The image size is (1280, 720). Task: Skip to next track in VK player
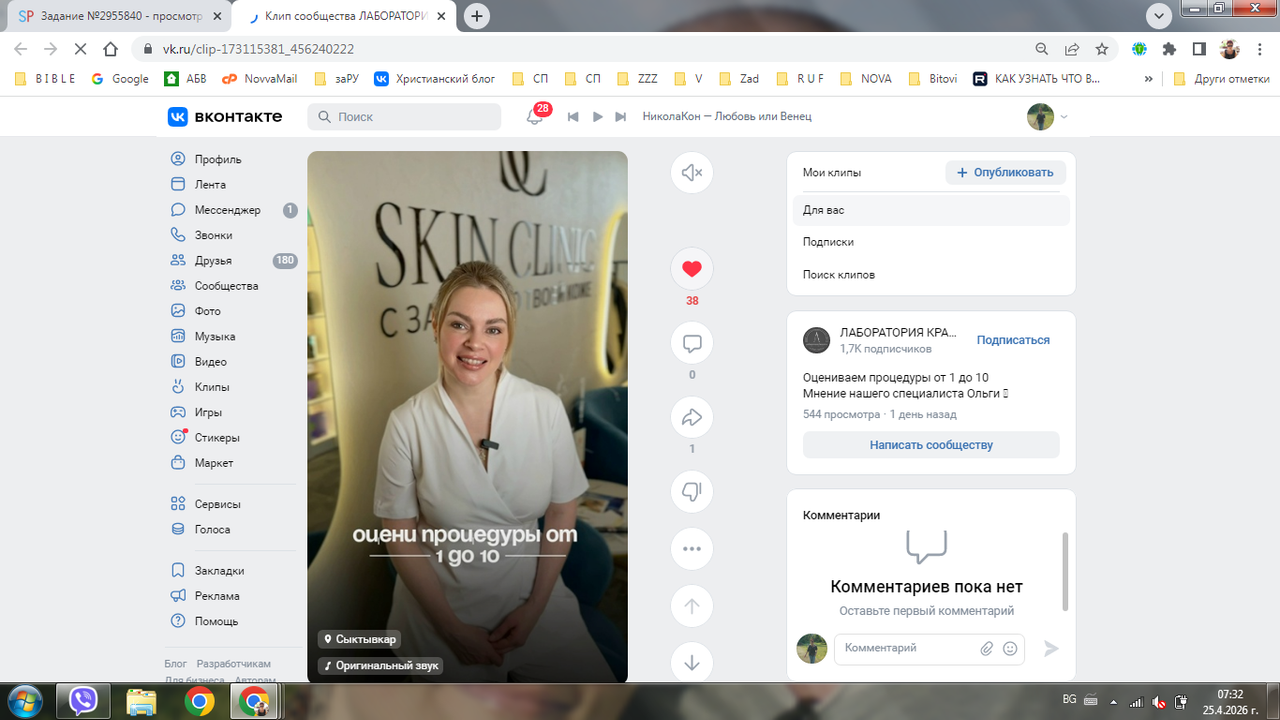(x=621, y=117)
